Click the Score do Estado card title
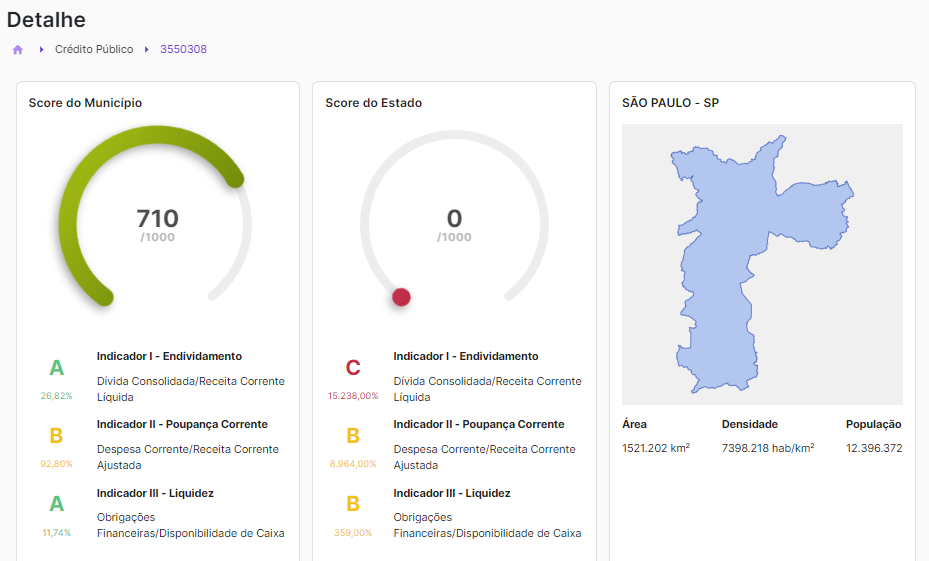 pos(373,103)
